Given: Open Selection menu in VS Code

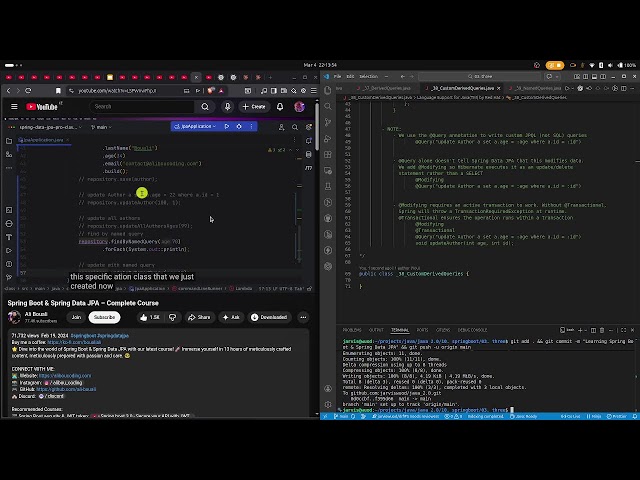Looking at the screenshot, I should (x=368, y=76).
